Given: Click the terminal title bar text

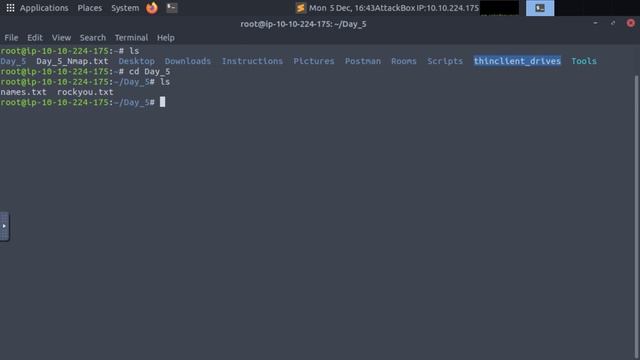Looking at the screenshot, I should pos(303,24).
